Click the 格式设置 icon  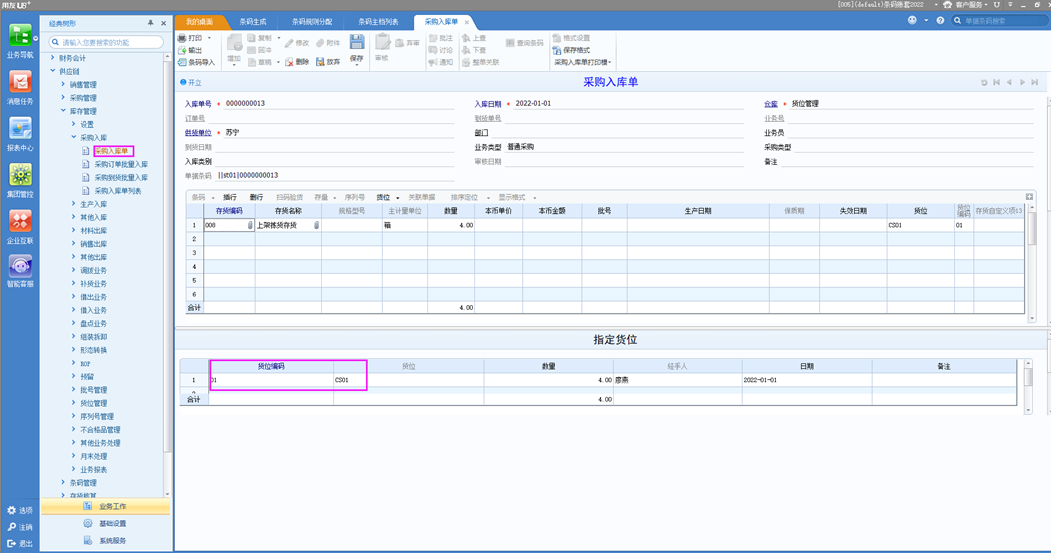click(x=556, y=38)
